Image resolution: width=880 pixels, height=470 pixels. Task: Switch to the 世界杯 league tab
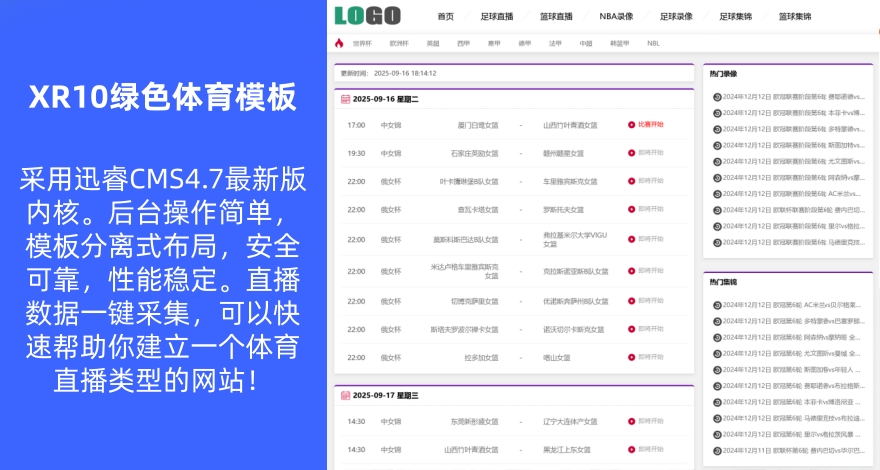pyautogui.click(x=361, y=43)
